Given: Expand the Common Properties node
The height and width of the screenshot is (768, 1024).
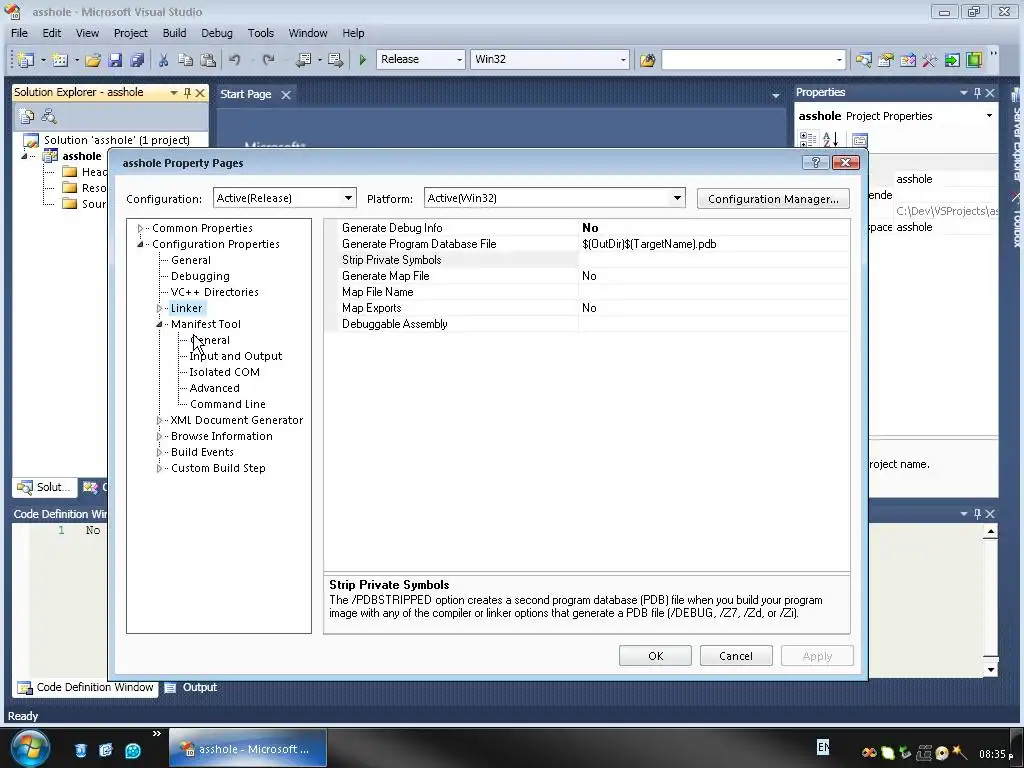Looking at the screenshot, I should point(140,228).
